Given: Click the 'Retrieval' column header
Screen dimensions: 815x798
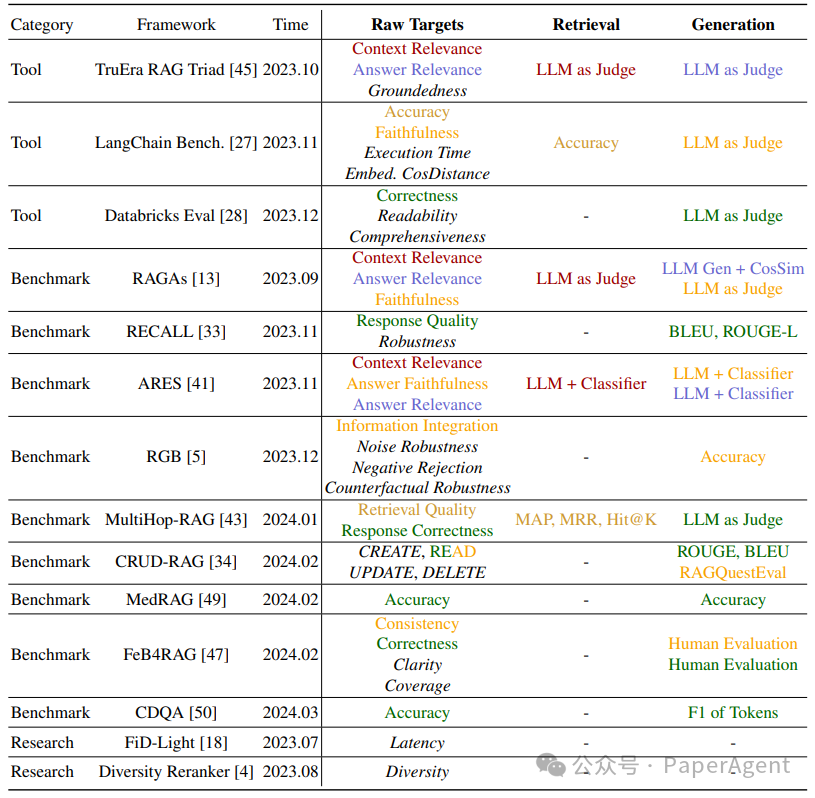Looking at the screenshot, I should click(x=586, y=24).
